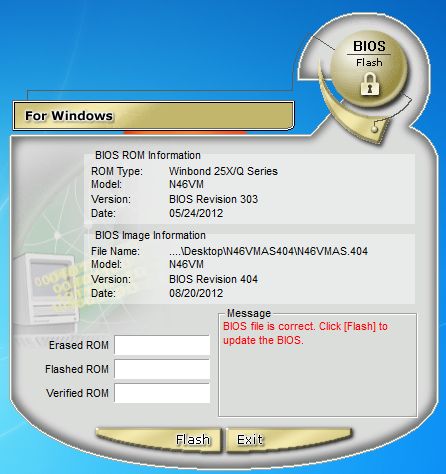
Task: Click the Exit button
Action: point(289,439)
